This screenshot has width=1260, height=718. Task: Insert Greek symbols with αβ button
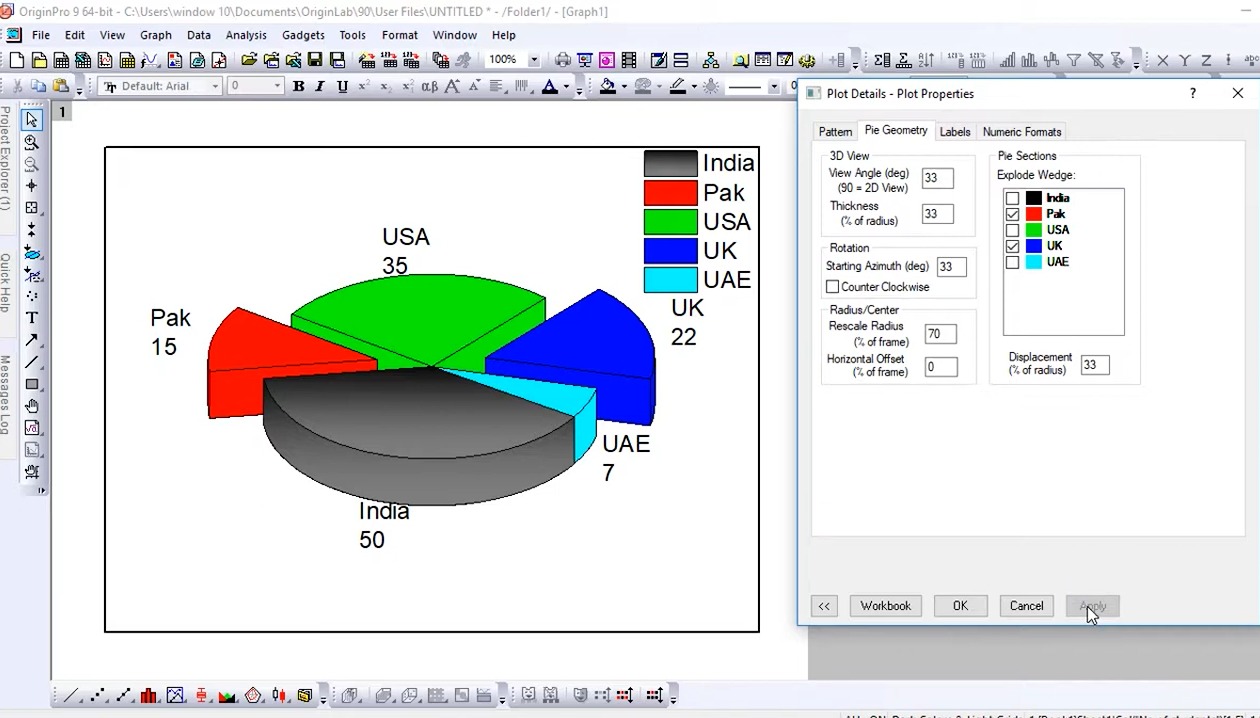[430, 87]
